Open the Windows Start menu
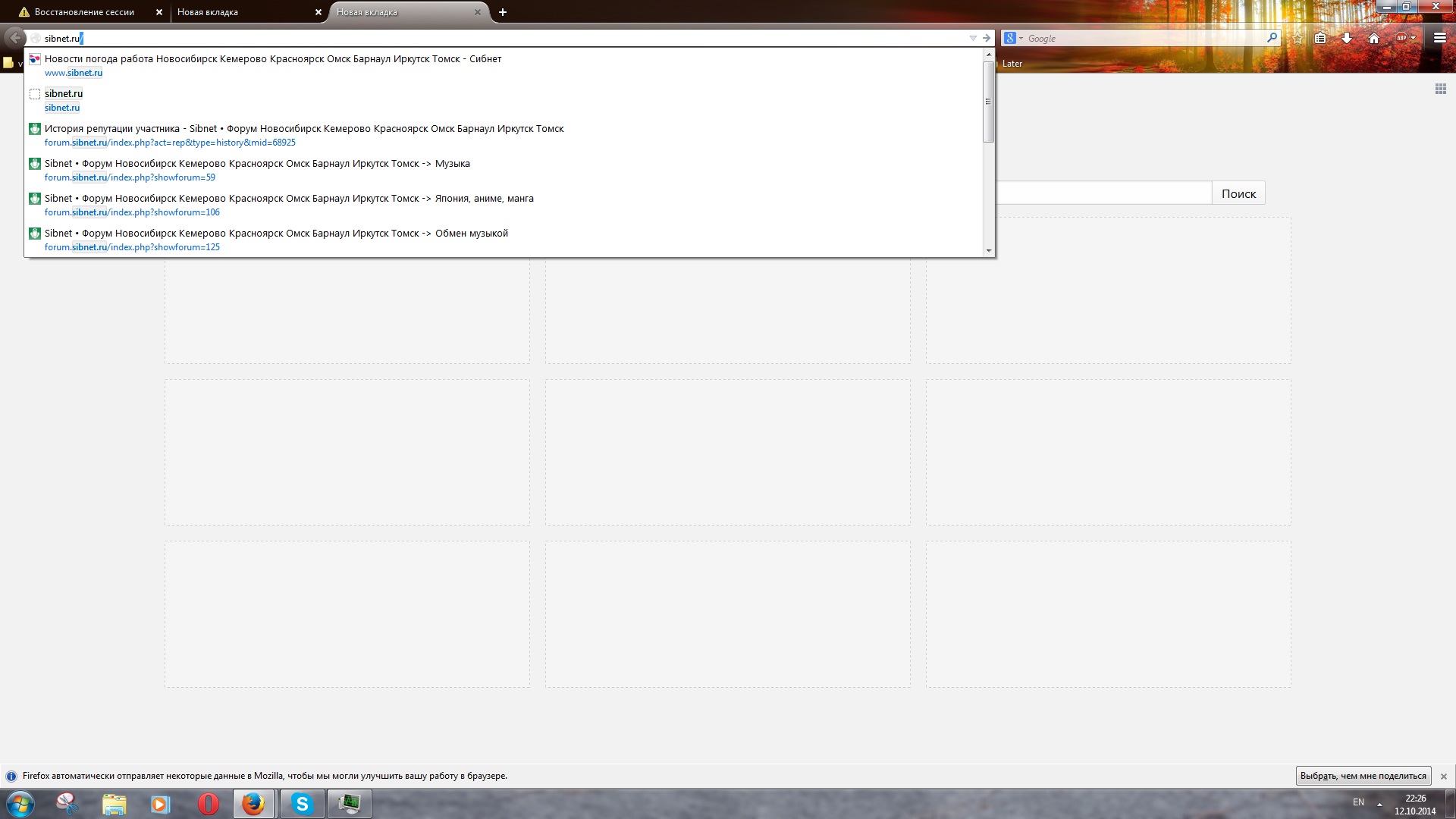 pos(20,804)
